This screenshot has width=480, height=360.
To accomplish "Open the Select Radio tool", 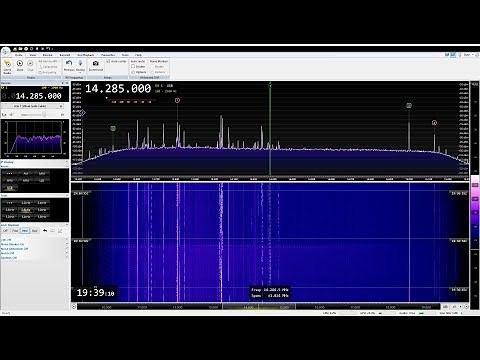I will (7, 67).
